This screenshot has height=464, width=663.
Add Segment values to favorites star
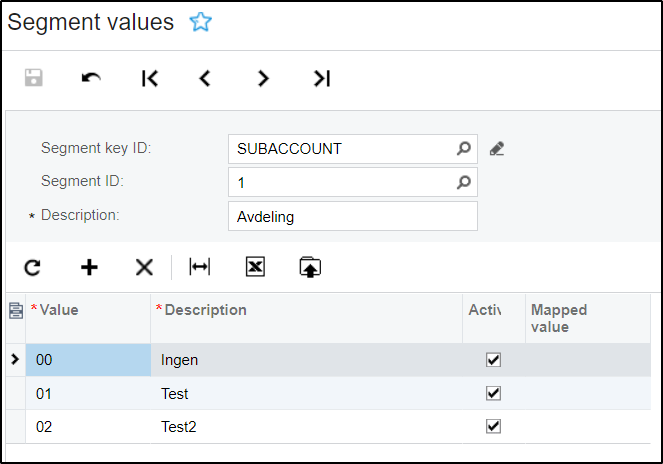201,22
